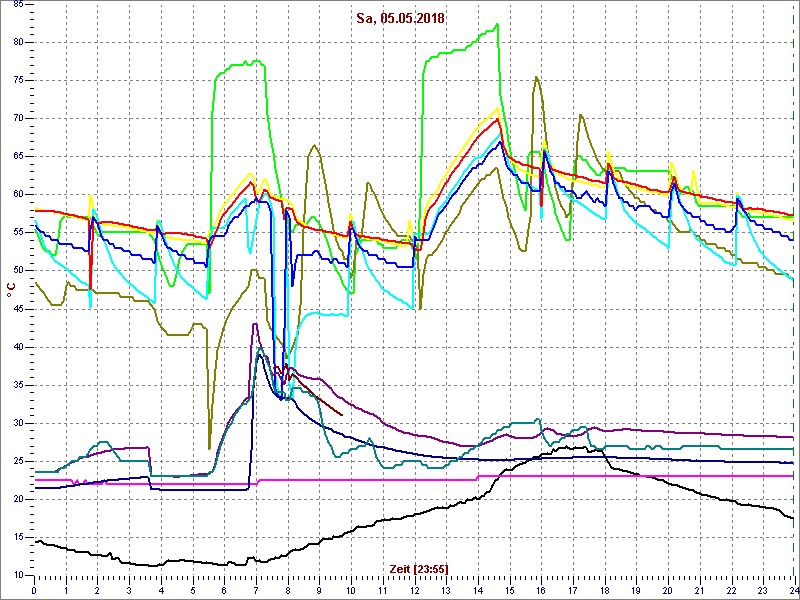Select the 75 value on temperature axis
Image resolution: width=800 pixels, height=600 pixels.
[18, 81]
